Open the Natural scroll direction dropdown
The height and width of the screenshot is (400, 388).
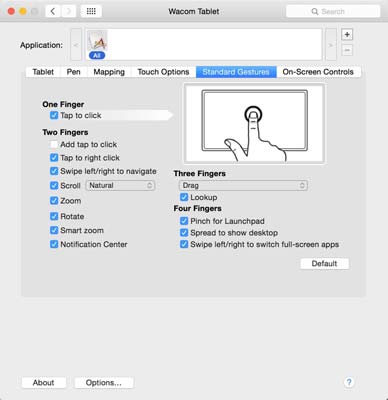120,185
